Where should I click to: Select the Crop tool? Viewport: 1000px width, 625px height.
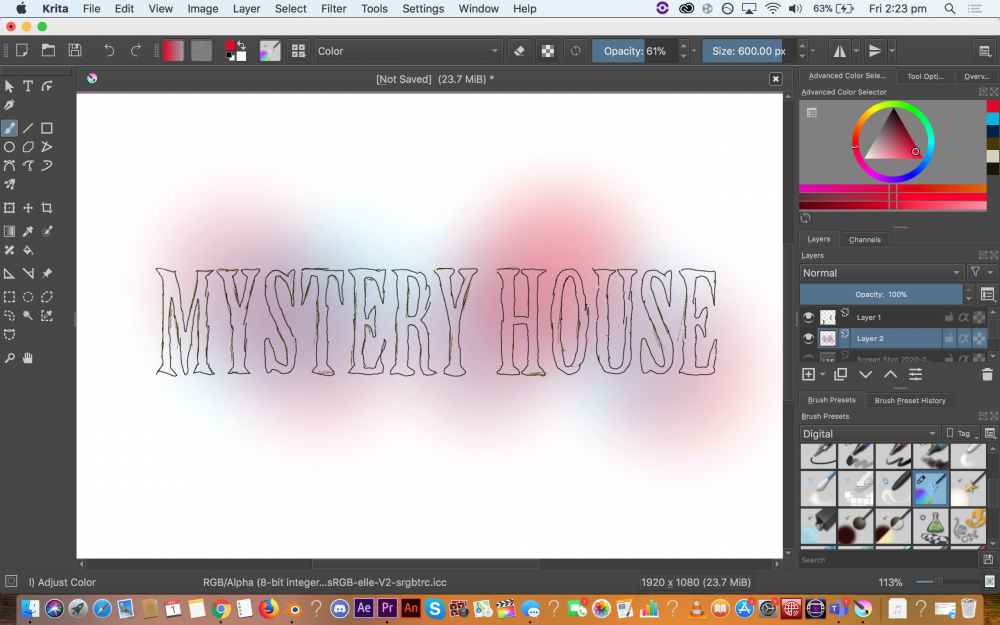(47, 208)
